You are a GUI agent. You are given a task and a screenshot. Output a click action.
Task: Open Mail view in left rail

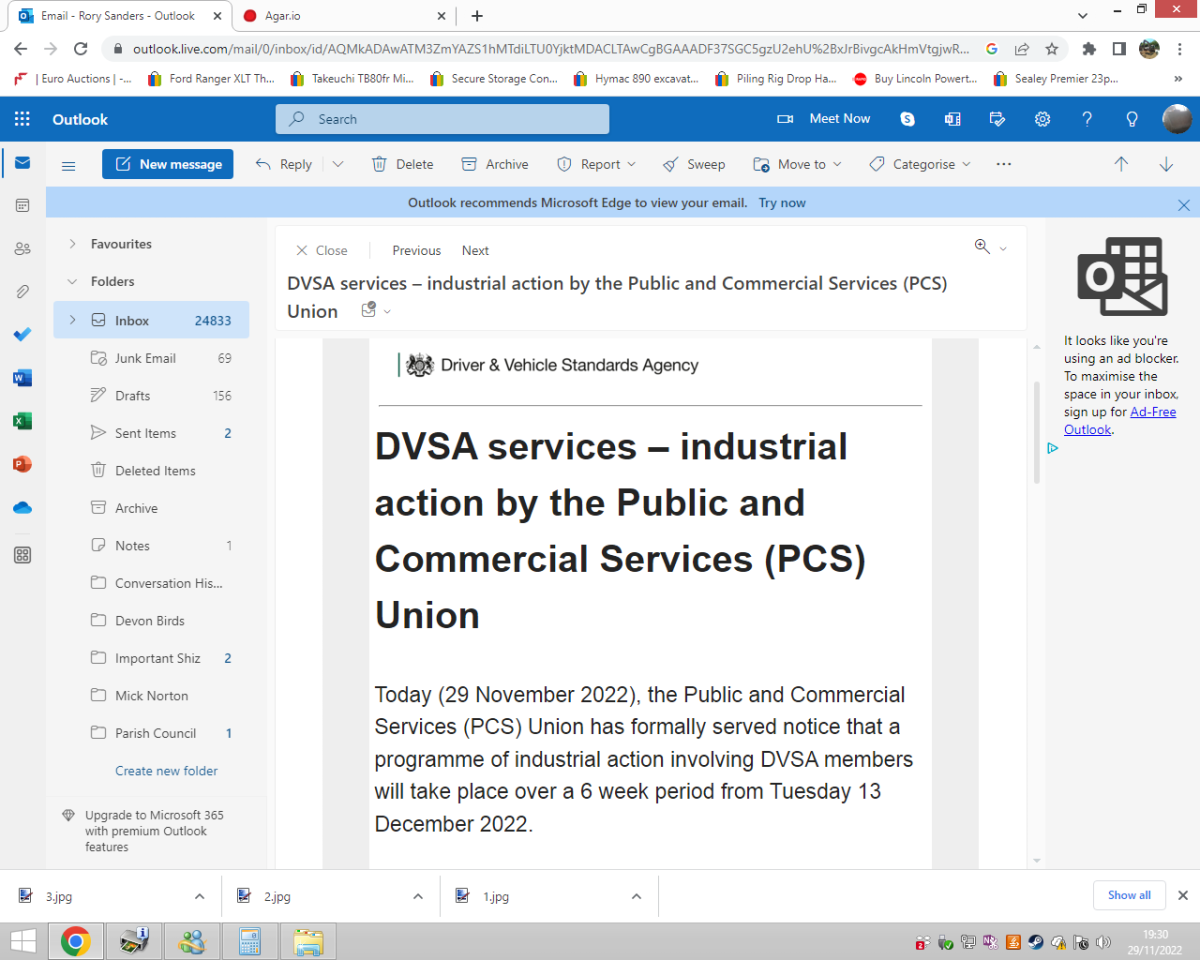(x=22, y=163)
